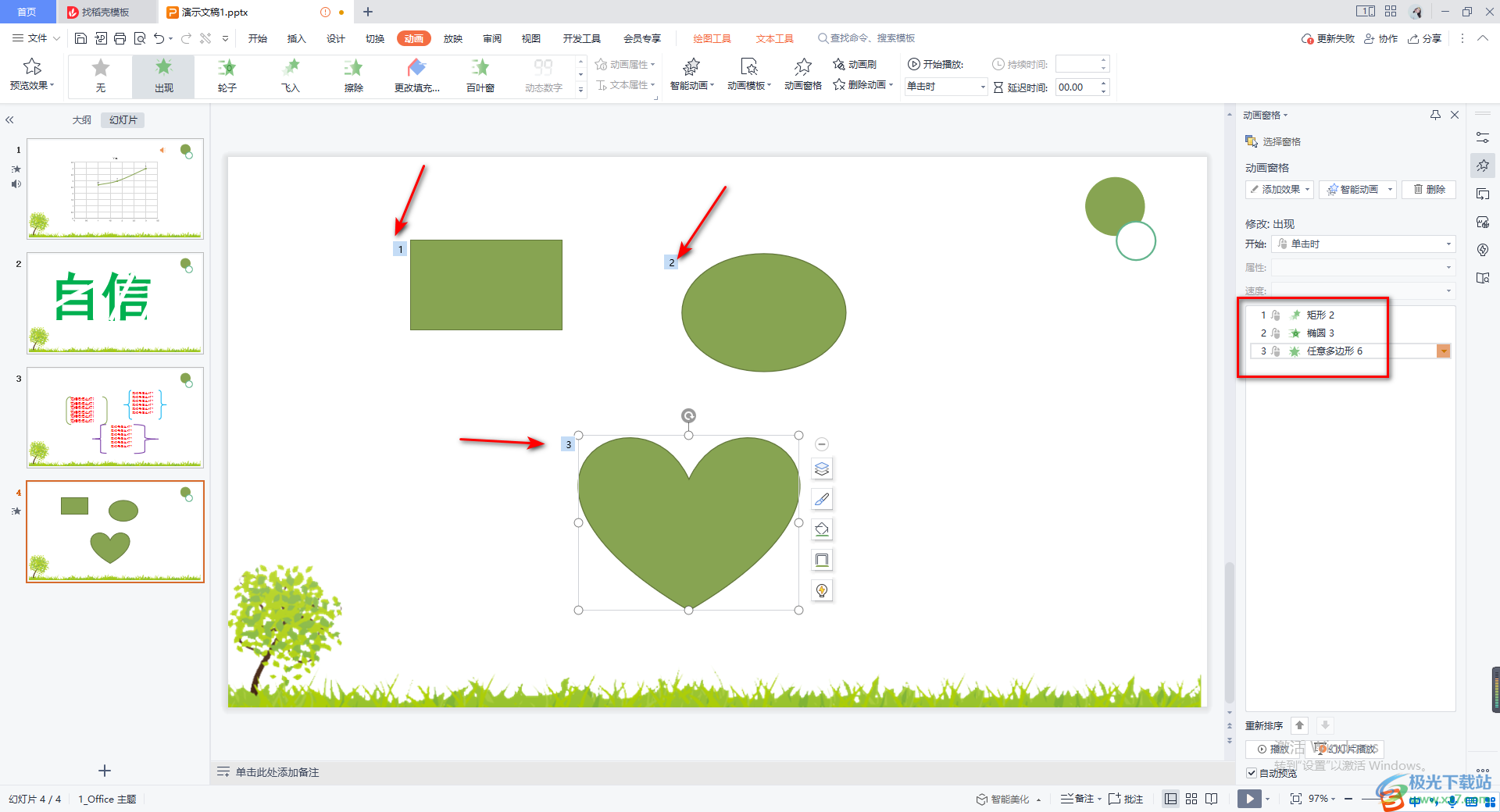Click the 分享 share button
The width and height of the screenshot is (1500, 812).
[x=1424, y=38]
